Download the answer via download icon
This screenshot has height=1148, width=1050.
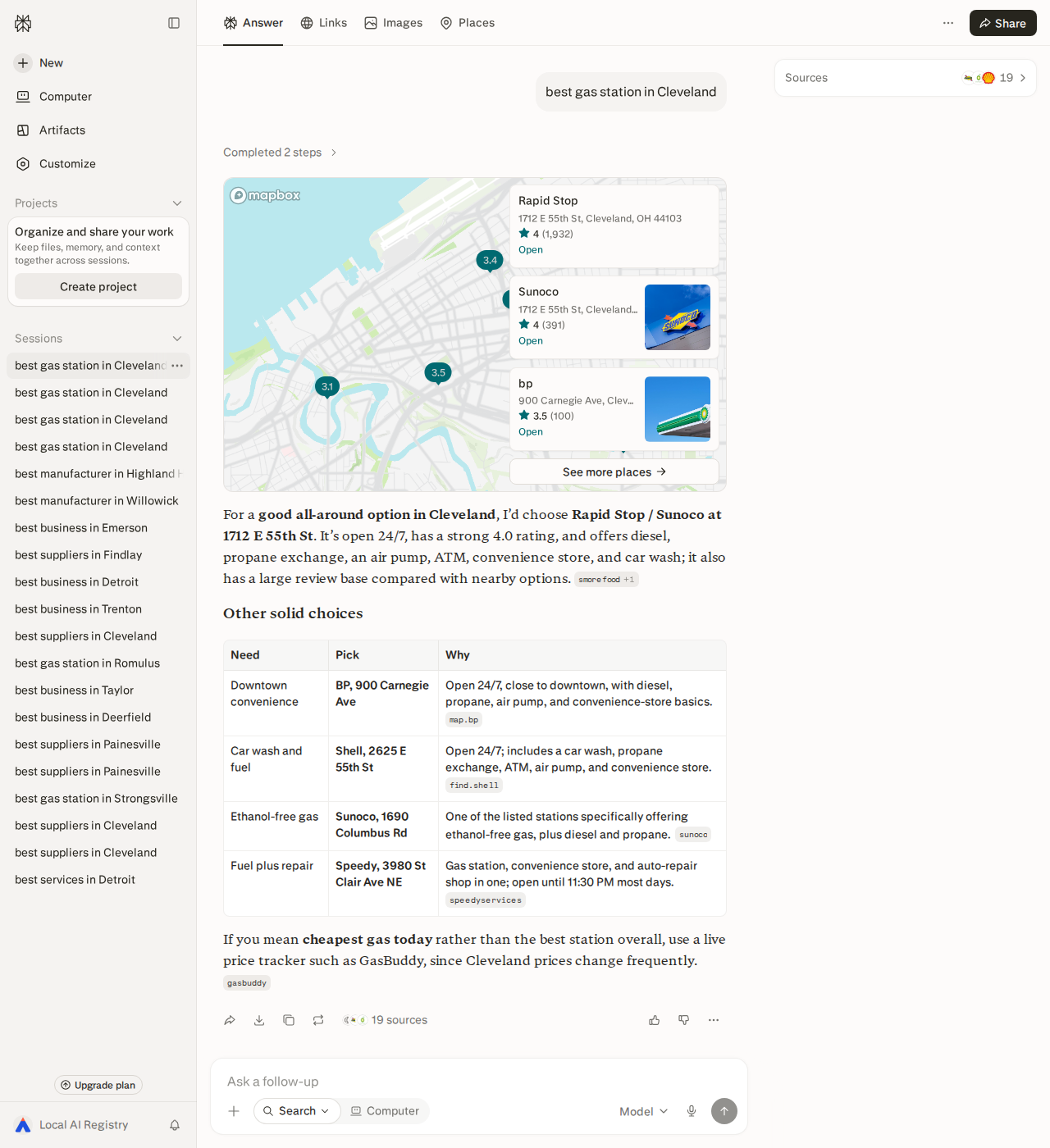(259, 1020)
